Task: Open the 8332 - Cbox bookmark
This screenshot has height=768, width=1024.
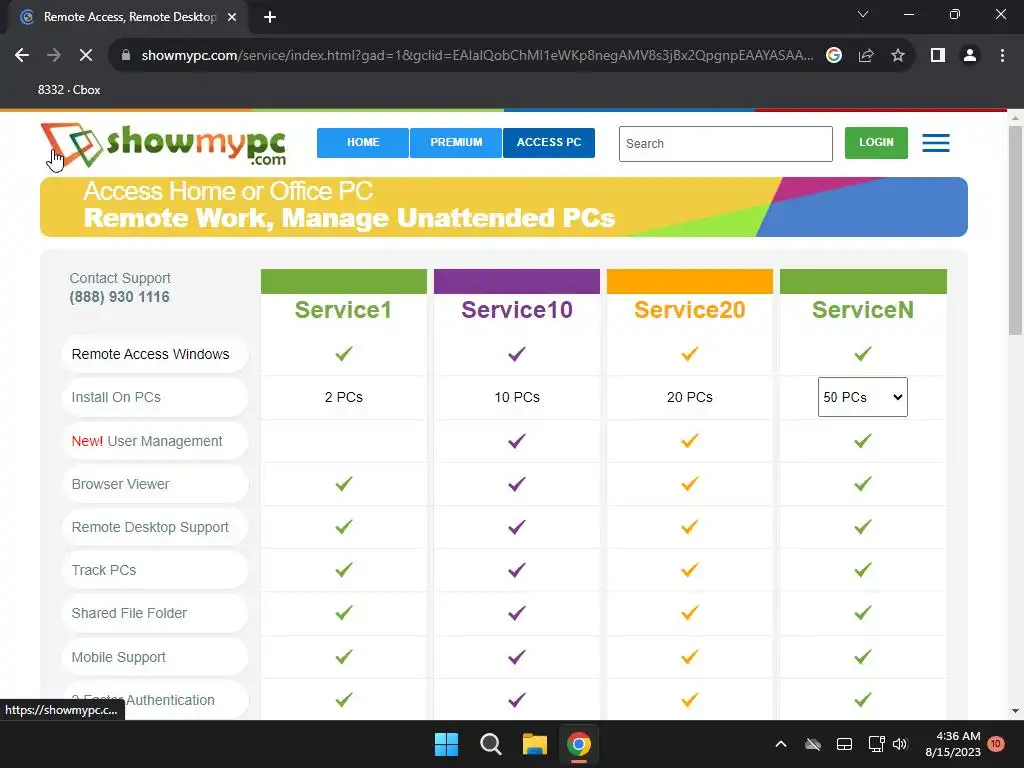Action: (69, 90)
